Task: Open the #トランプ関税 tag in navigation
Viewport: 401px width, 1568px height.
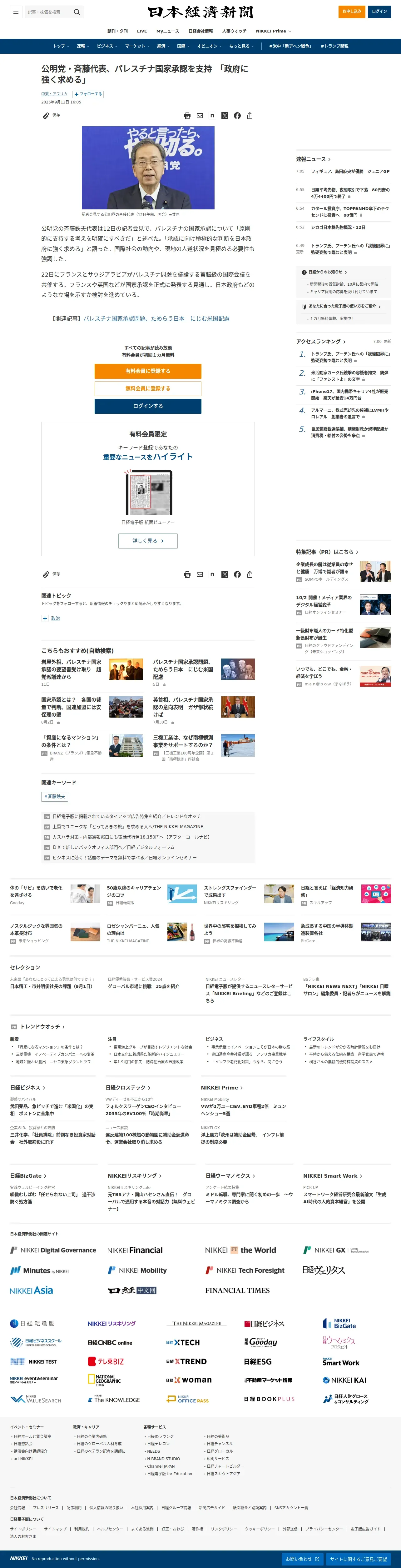Action: click(x=335, y=46)
